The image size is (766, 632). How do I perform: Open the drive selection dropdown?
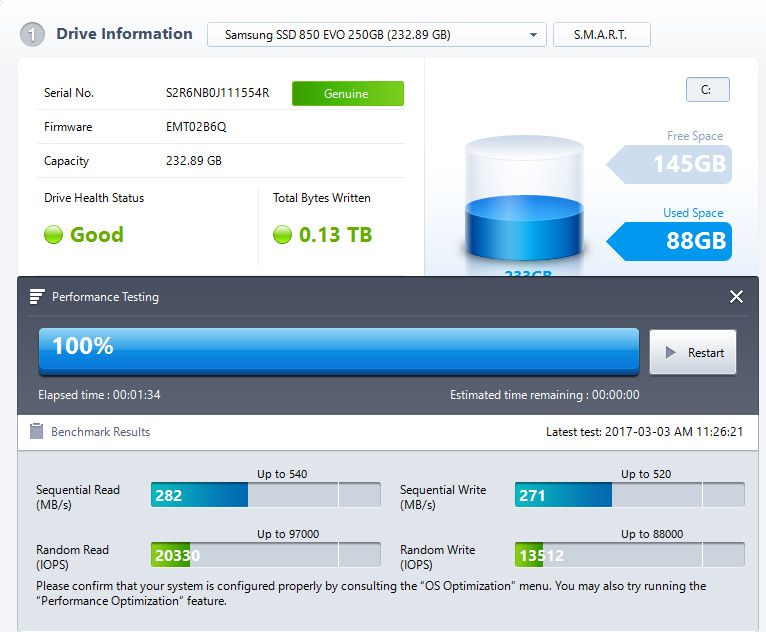point(377,35)
